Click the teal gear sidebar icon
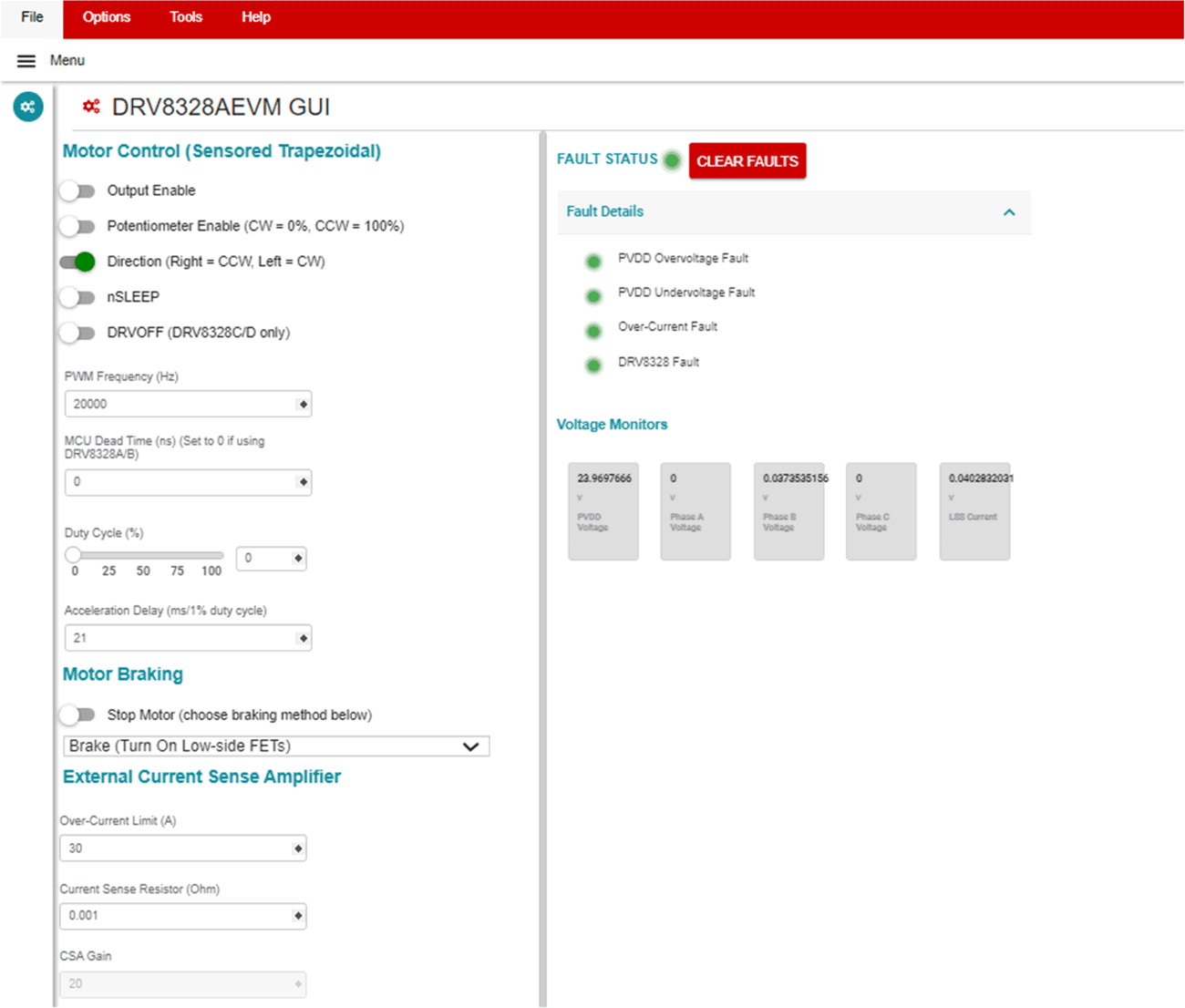The width and height of the screenshot is (1185, 1008). 28,107
